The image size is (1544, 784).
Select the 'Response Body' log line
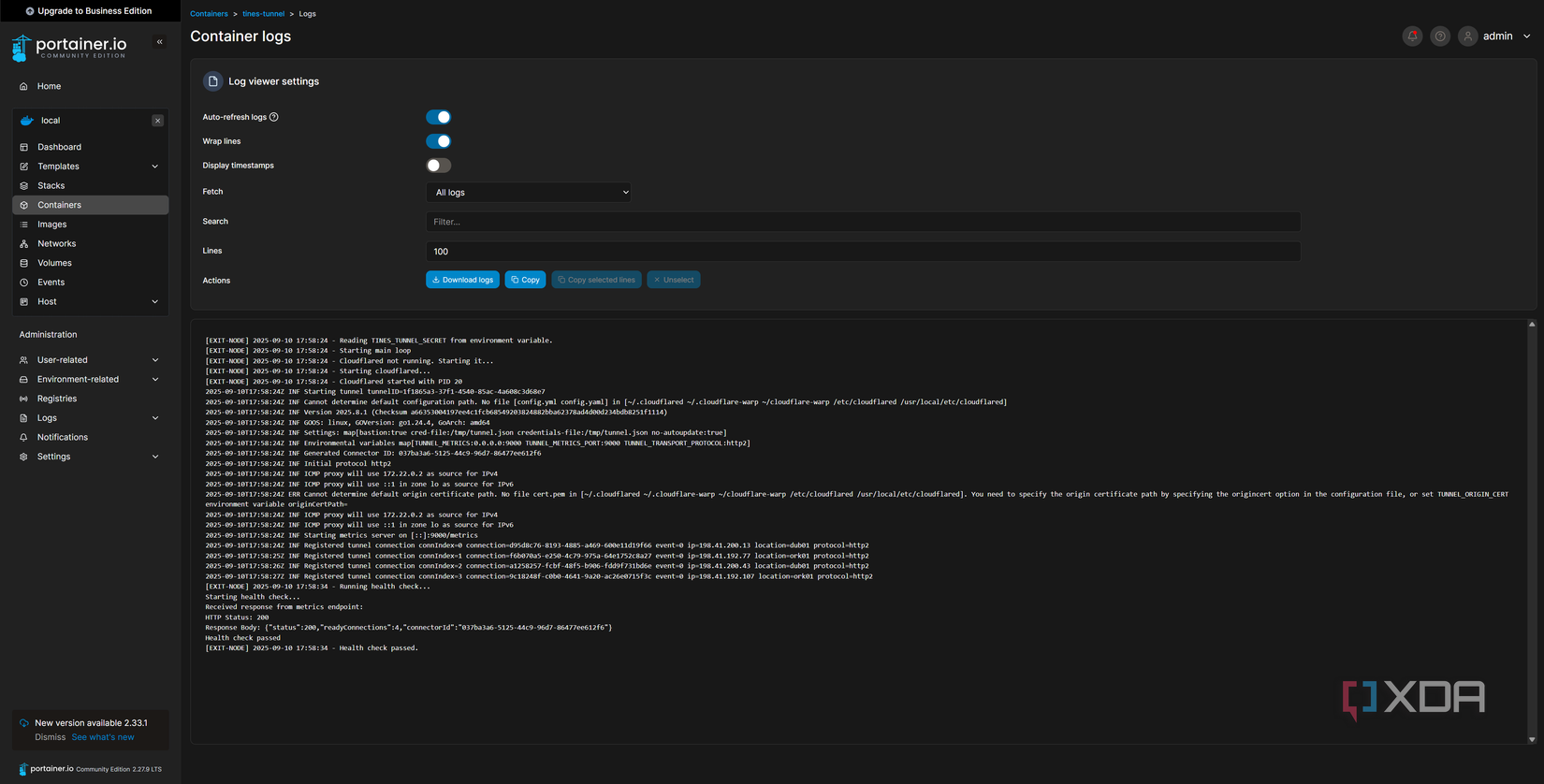pos(409,628)
